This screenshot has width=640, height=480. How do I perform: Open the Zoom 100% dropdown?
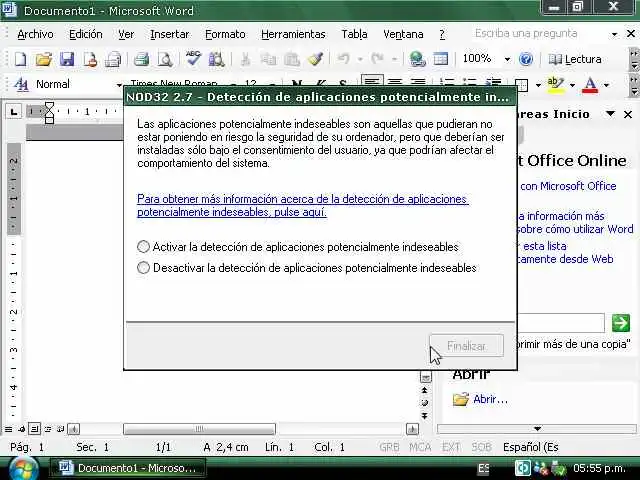tap(507, 60)
